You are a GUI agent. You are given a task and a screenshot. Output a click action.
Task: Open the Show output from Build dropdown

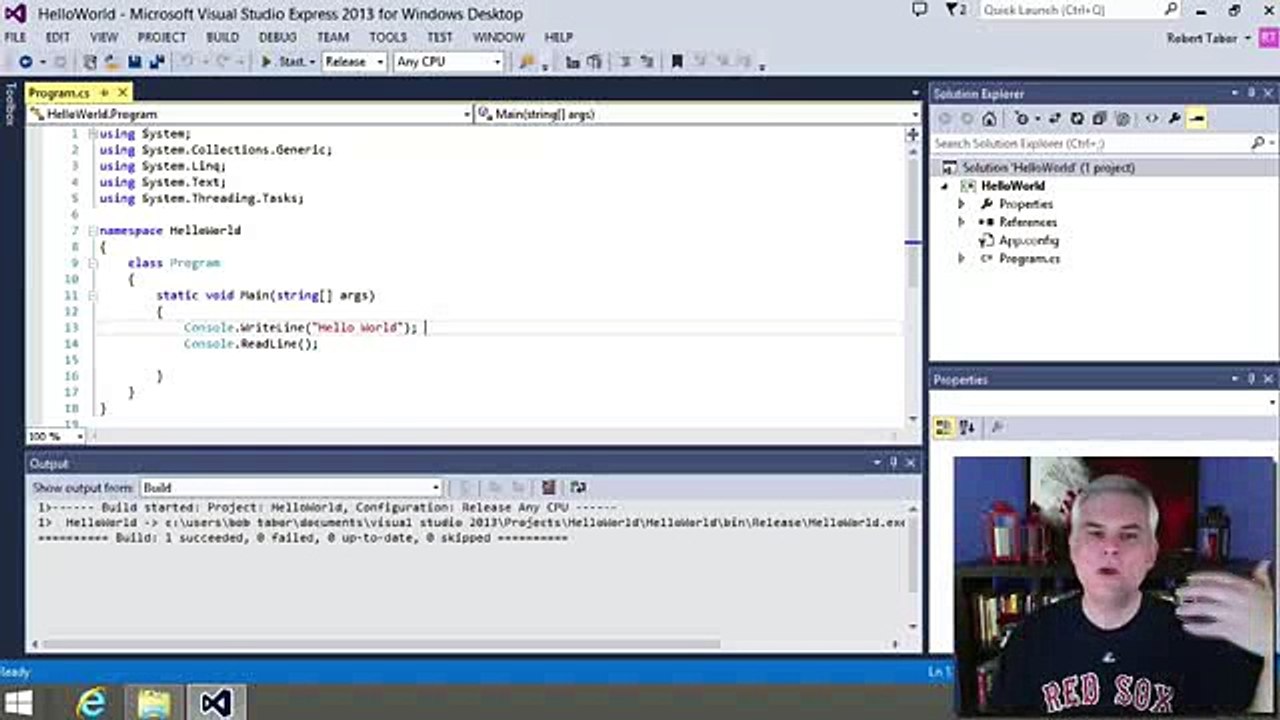(x=291, y=488)
